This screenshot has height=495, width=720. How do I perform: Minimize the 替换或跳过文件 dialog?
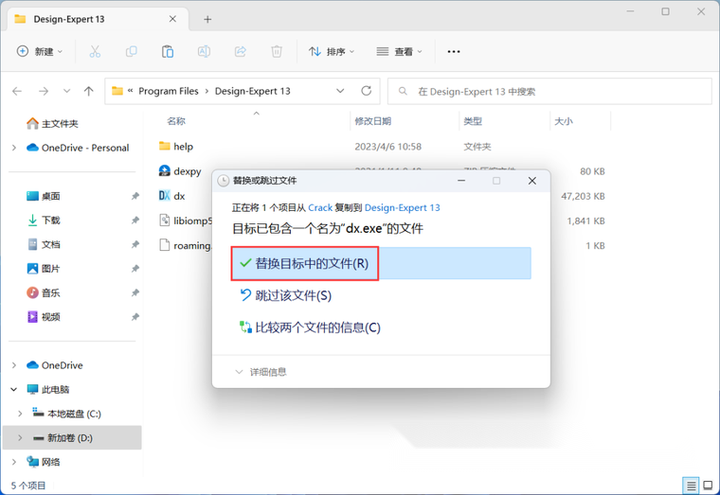[461, 181]
